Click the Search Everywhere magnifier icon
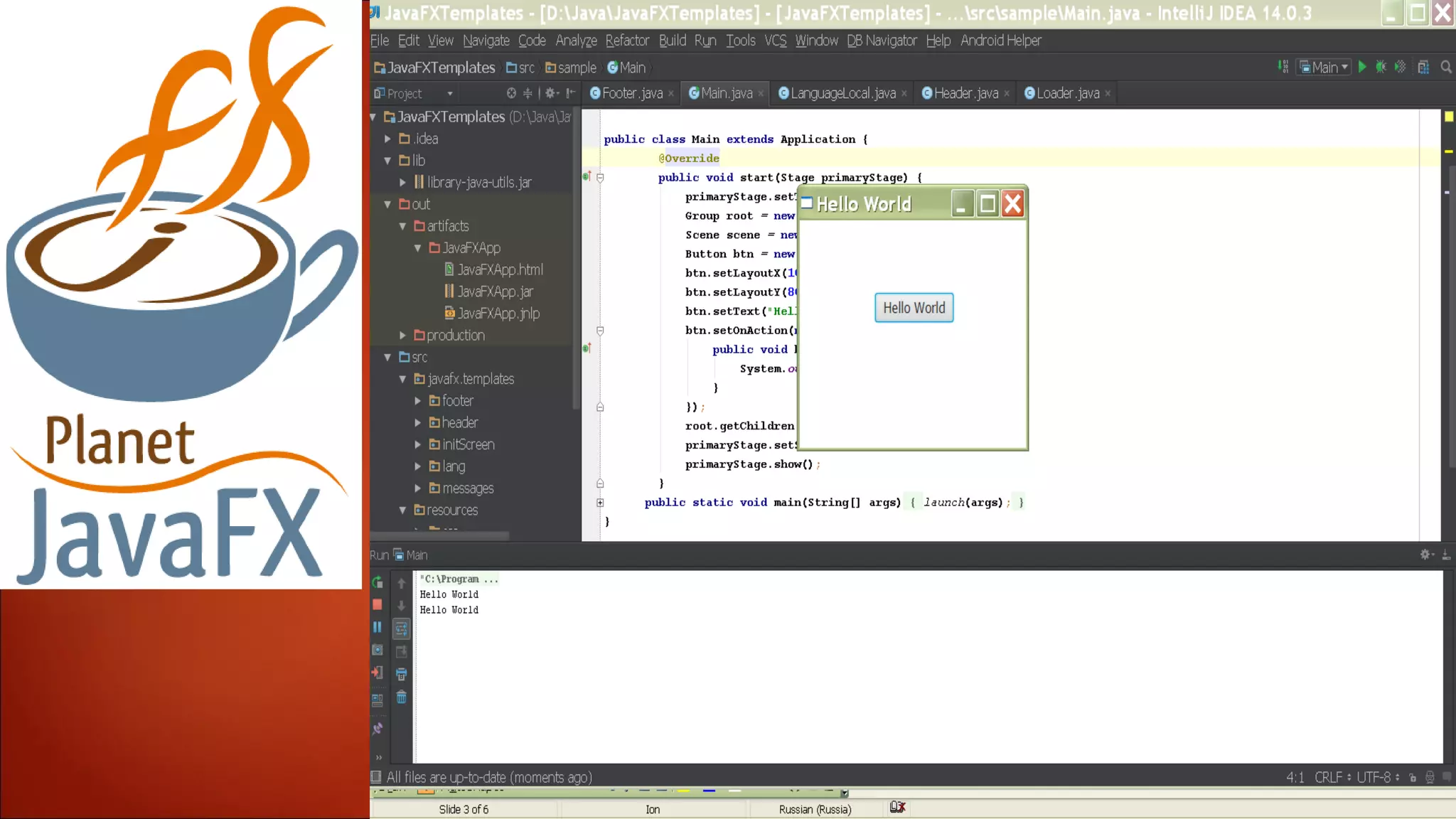 tap(1446, 67)
